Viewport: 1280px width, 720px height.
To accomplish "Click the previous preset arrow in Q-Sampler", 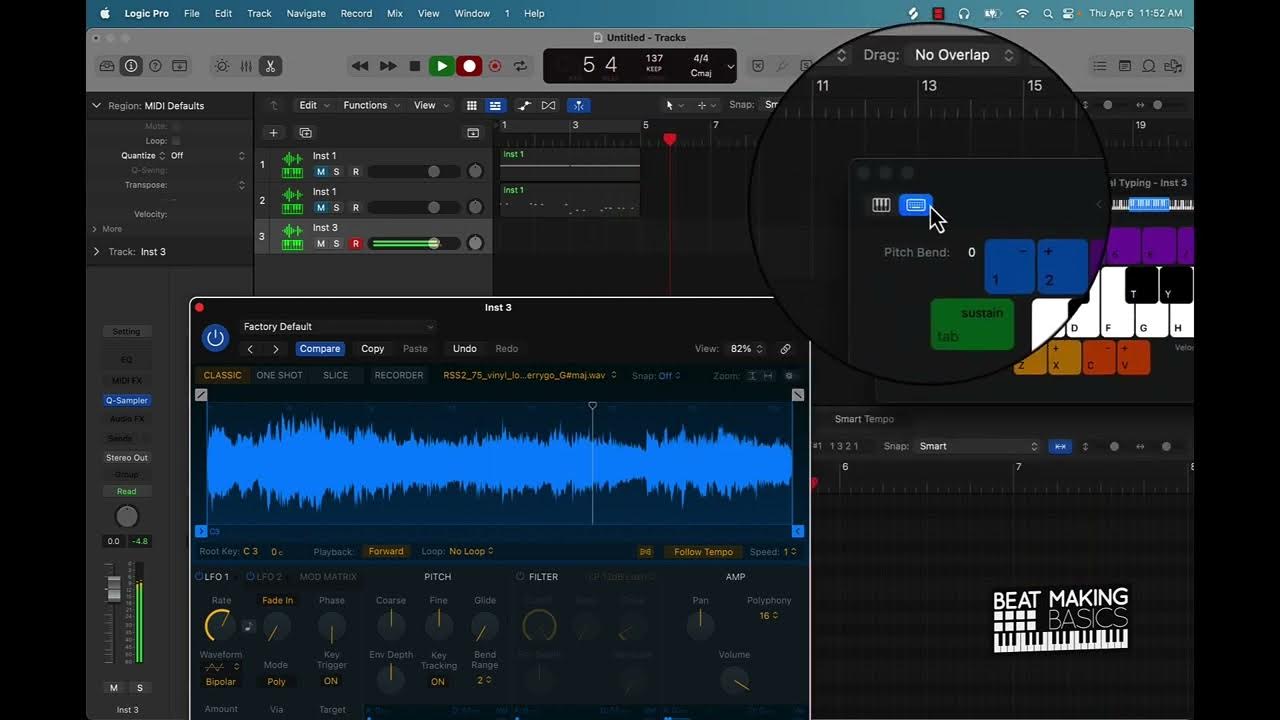I will point(250,349).
